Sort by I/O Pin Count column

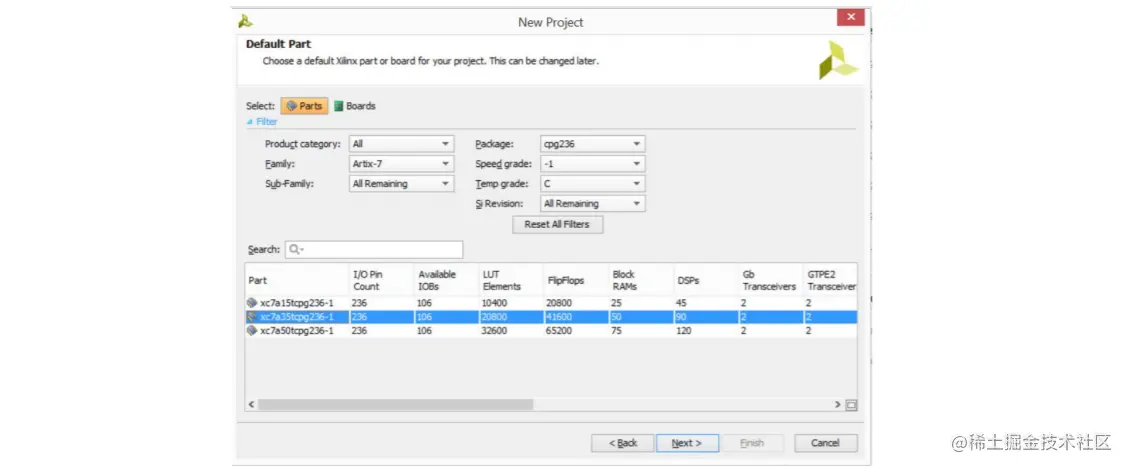(x=381, y=280)
